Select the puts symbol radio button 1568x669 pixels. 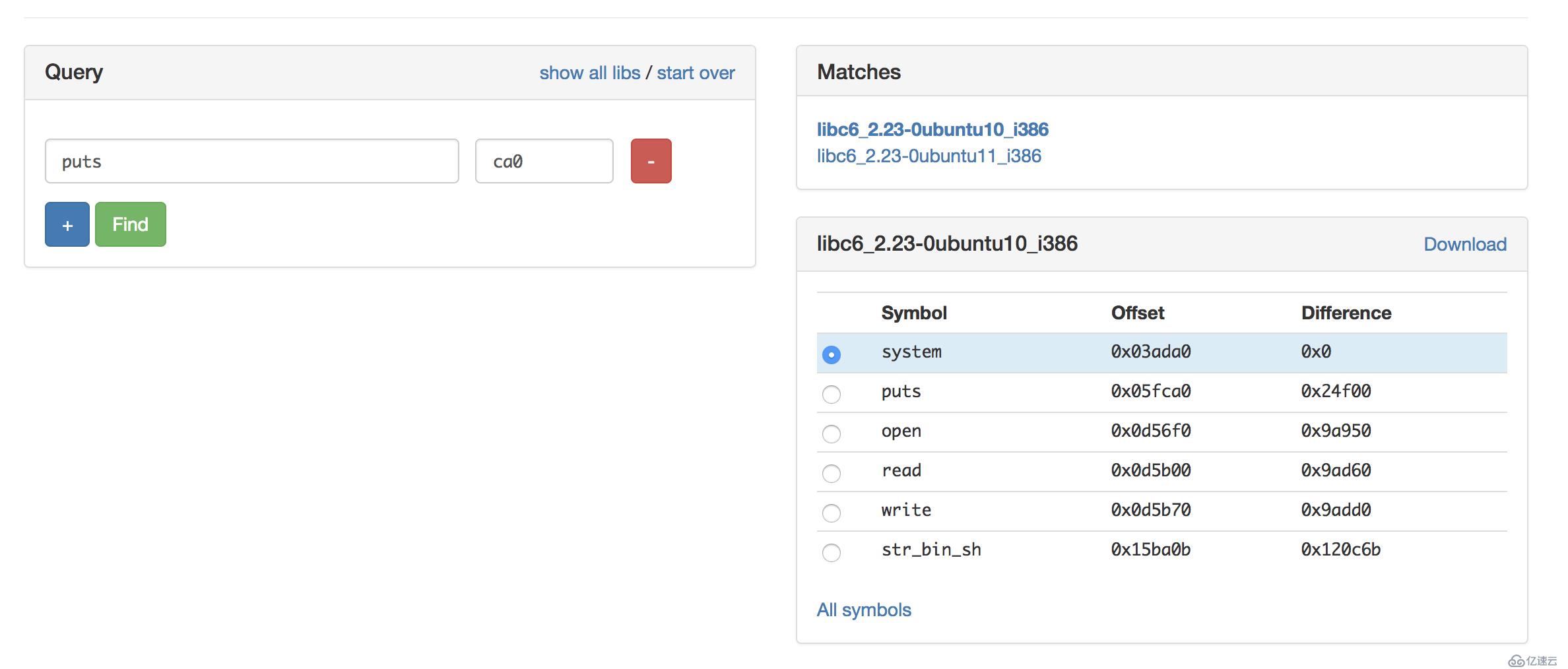(832, 394)
